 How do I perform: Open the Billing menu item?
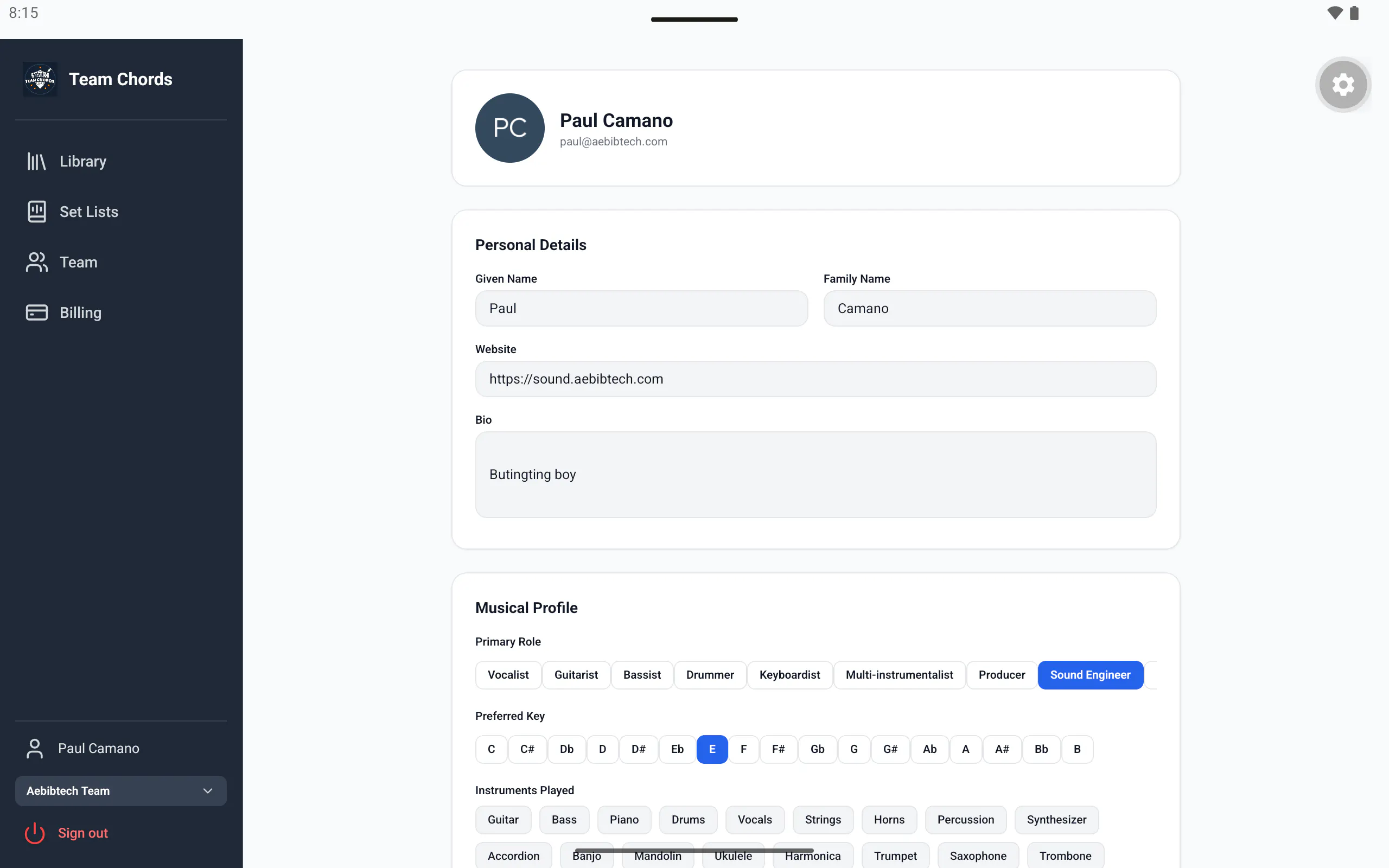click(x=120, y=313)
